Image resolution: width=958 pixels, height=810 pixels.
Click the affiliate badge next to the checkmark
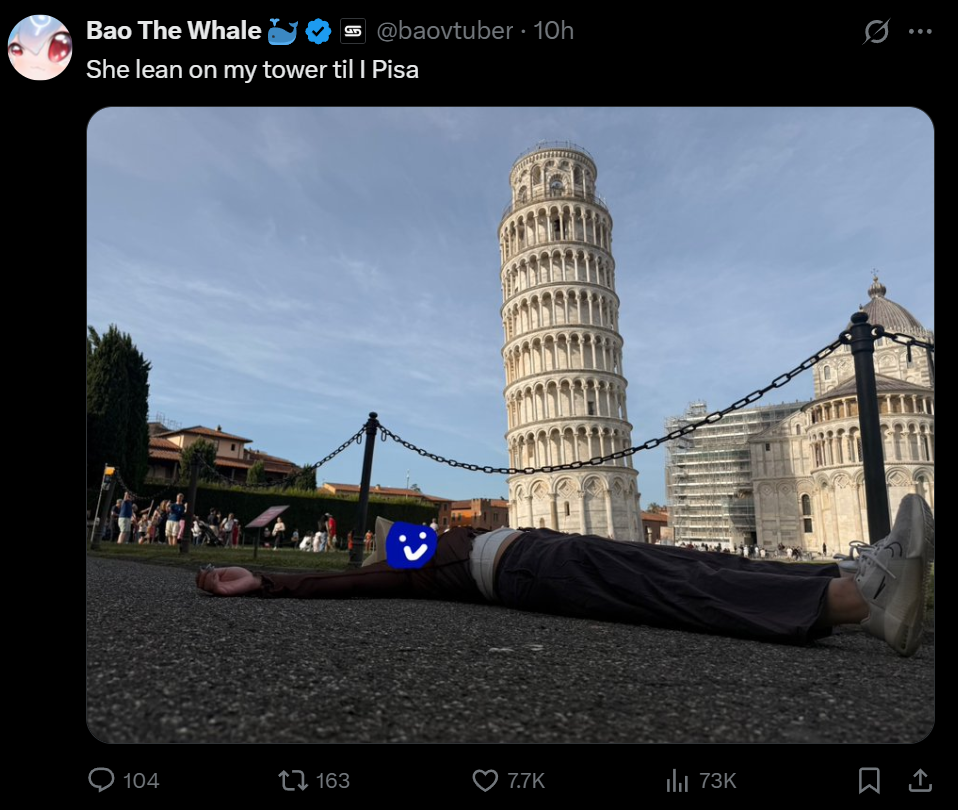[353, 31]
